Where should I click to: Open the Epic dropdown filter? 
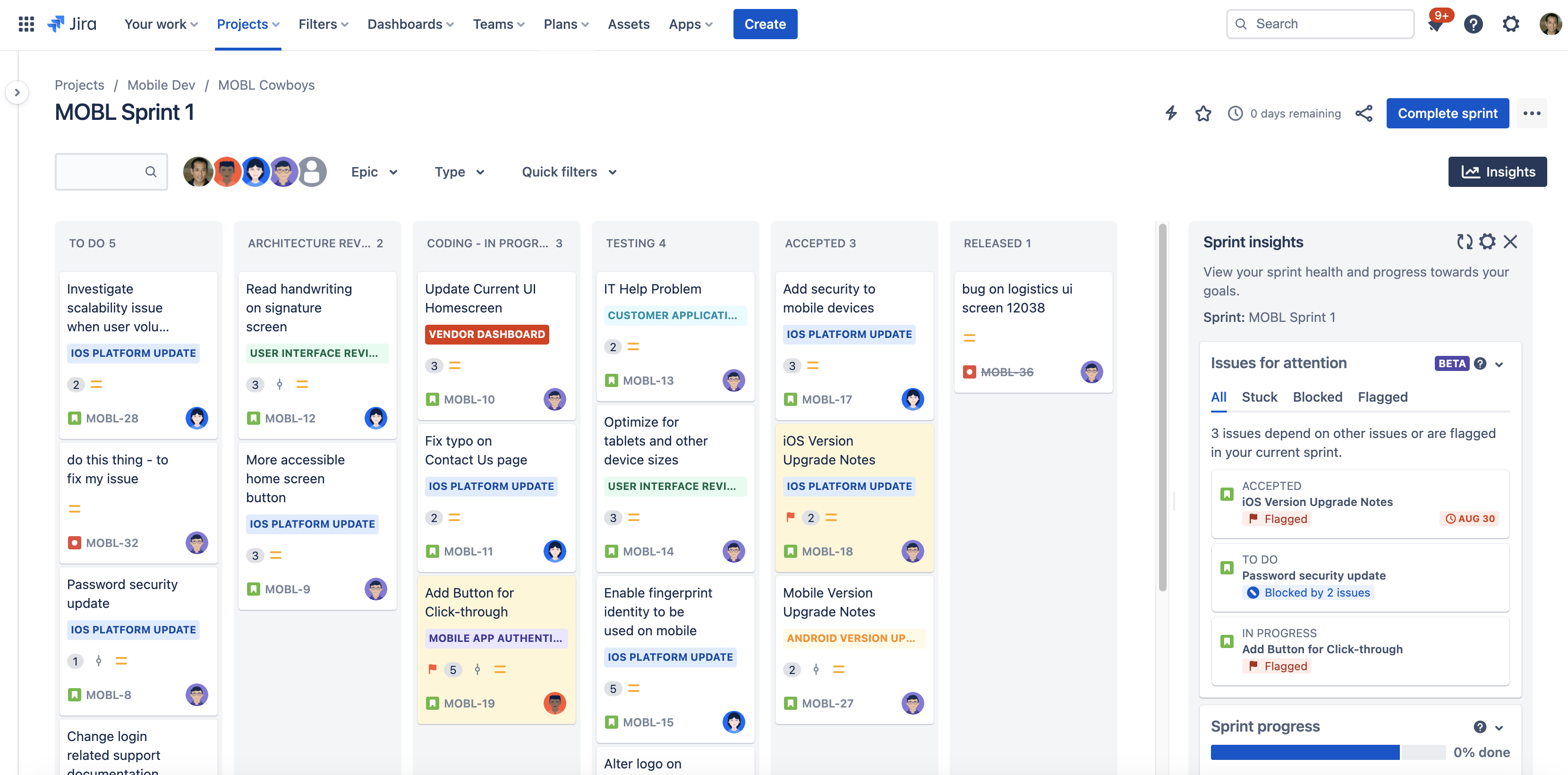[x=375, y=171]
